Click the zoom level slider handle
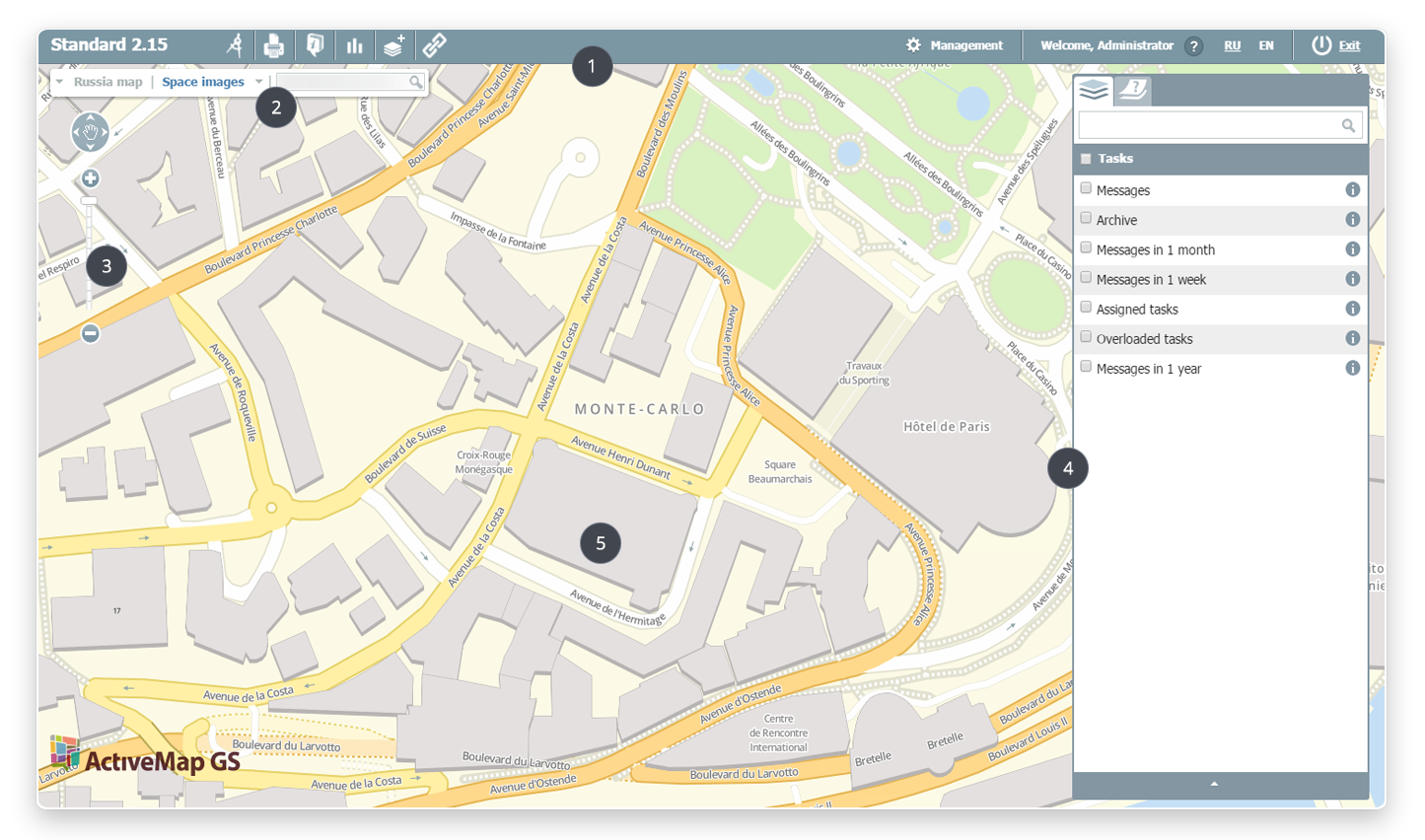 click(x=90, y=201)
